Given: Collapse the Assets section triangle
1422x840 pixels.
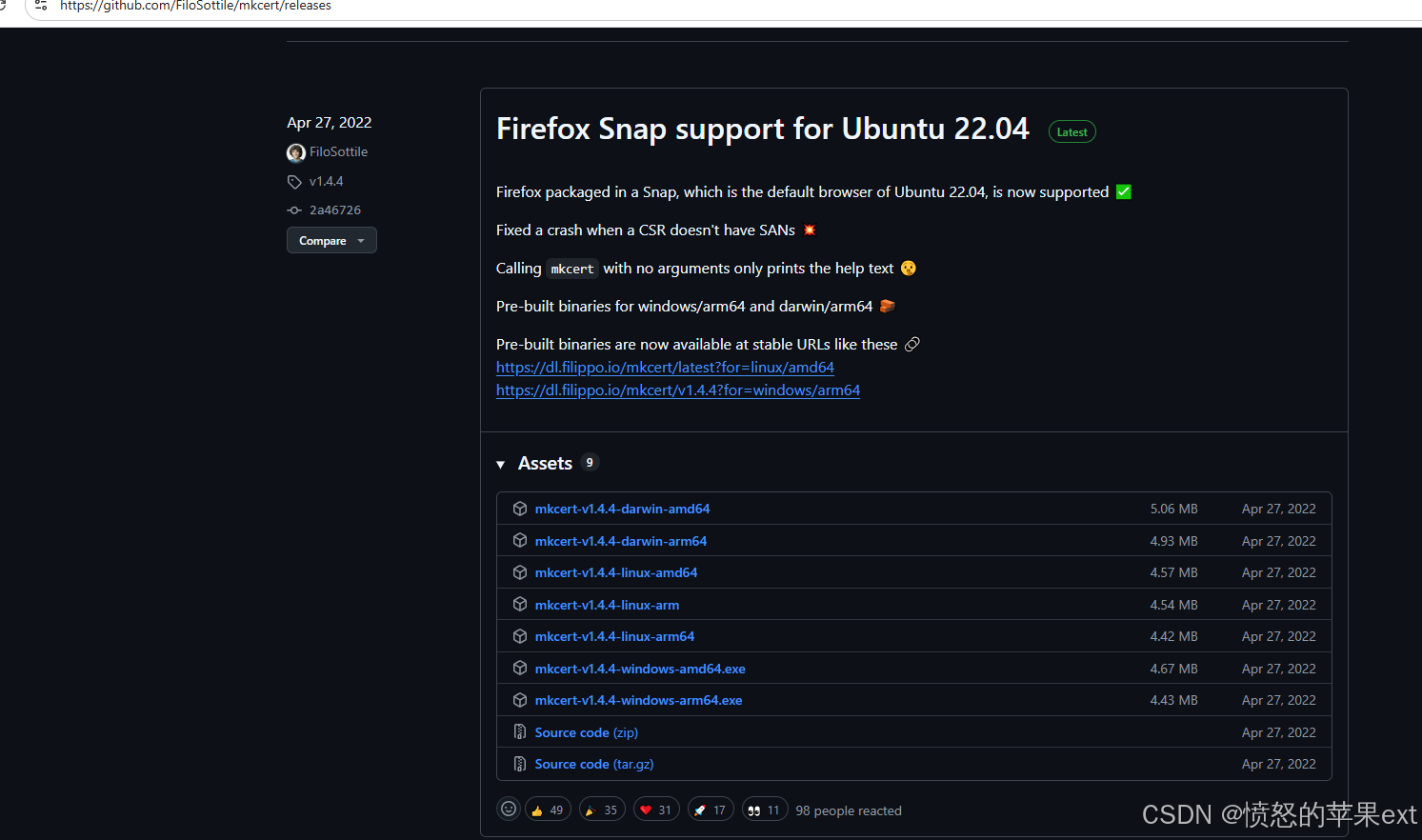Looking at the screenshot, I should 500,465.
